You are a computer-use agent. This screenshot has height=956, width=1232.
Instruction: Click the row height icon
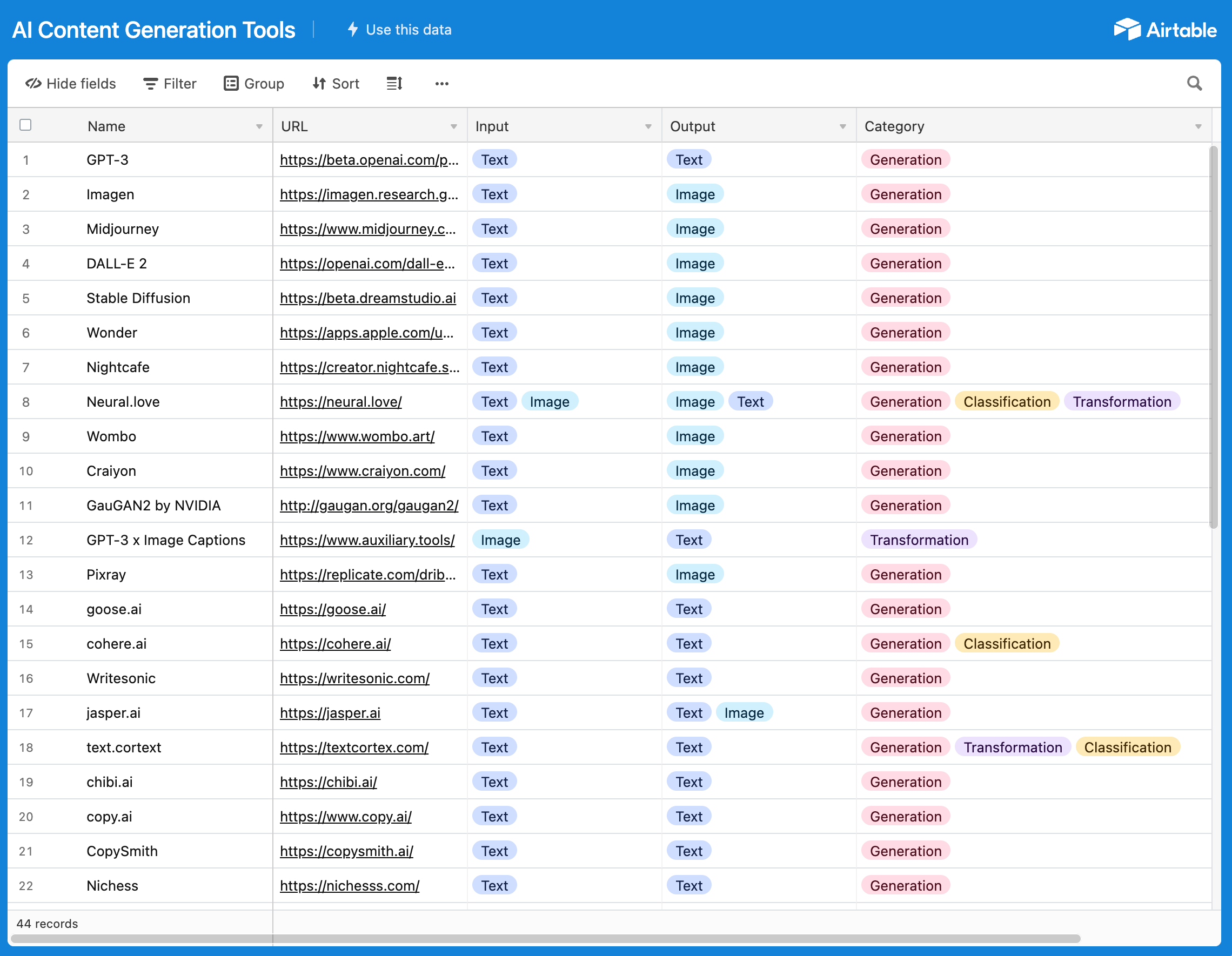click(x=394, y=83)
